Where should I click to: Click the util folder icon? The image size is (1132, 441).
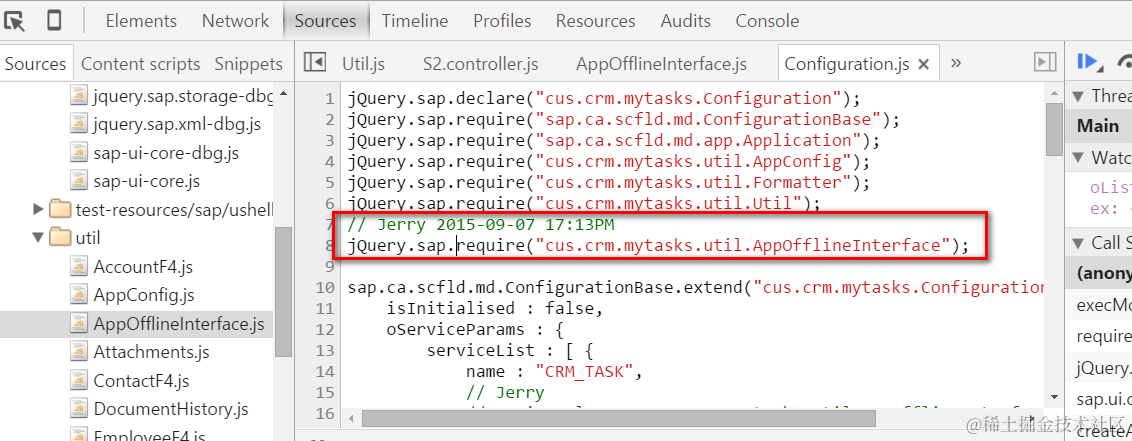coord(60,237)
